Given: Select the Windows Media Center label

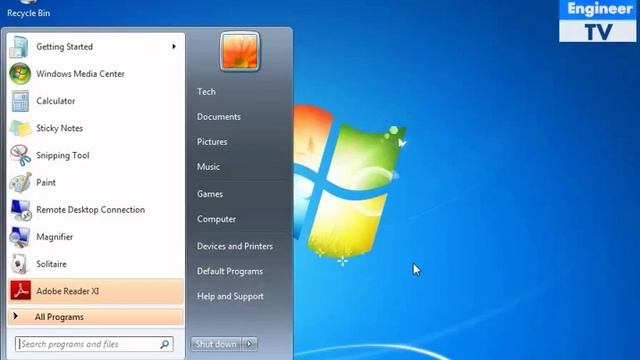Looking at the screenshot, I should coord(80,74).
